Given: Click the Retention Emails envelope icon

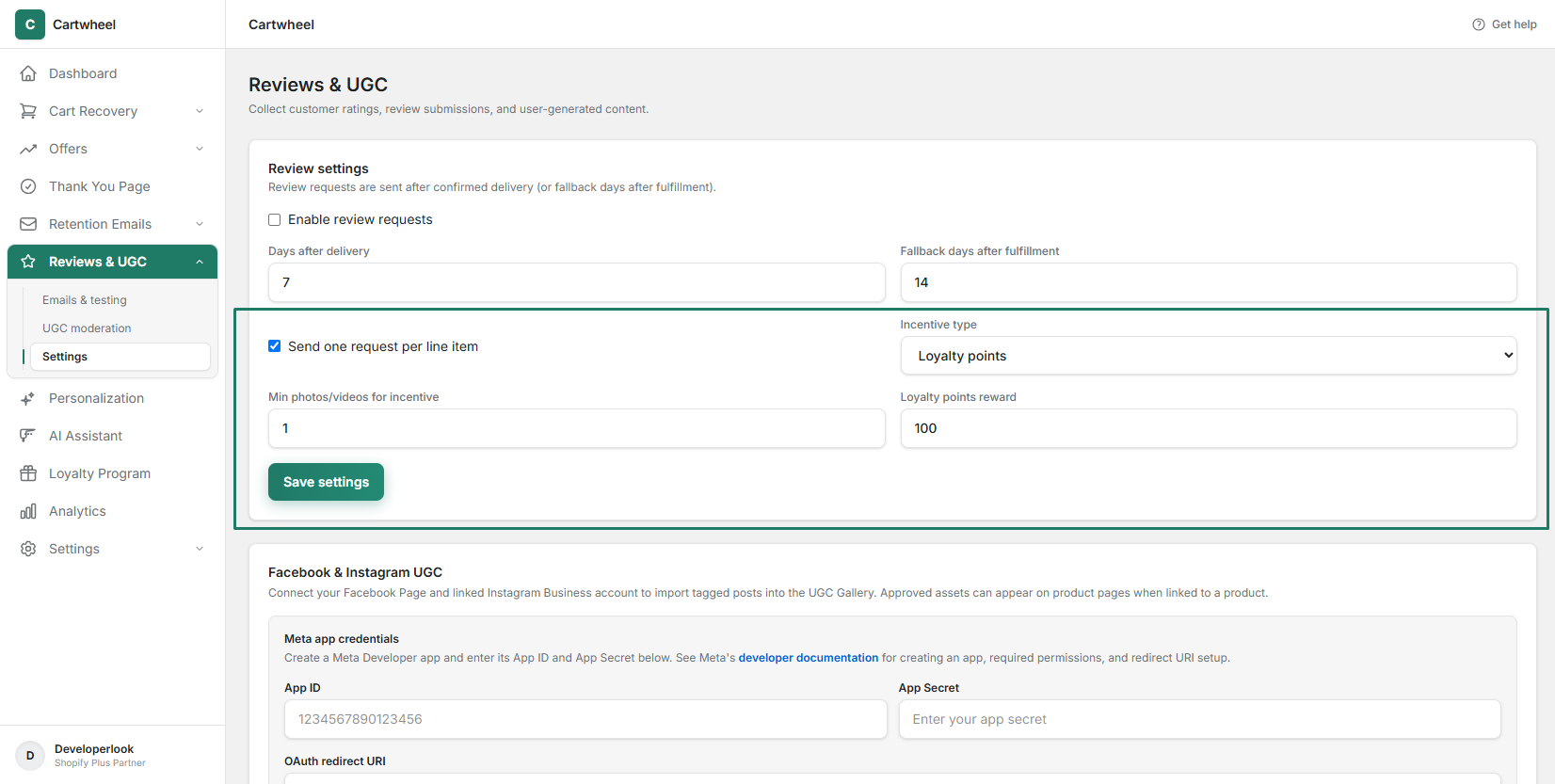Looking at the screenshot, I should coord(28,224).
